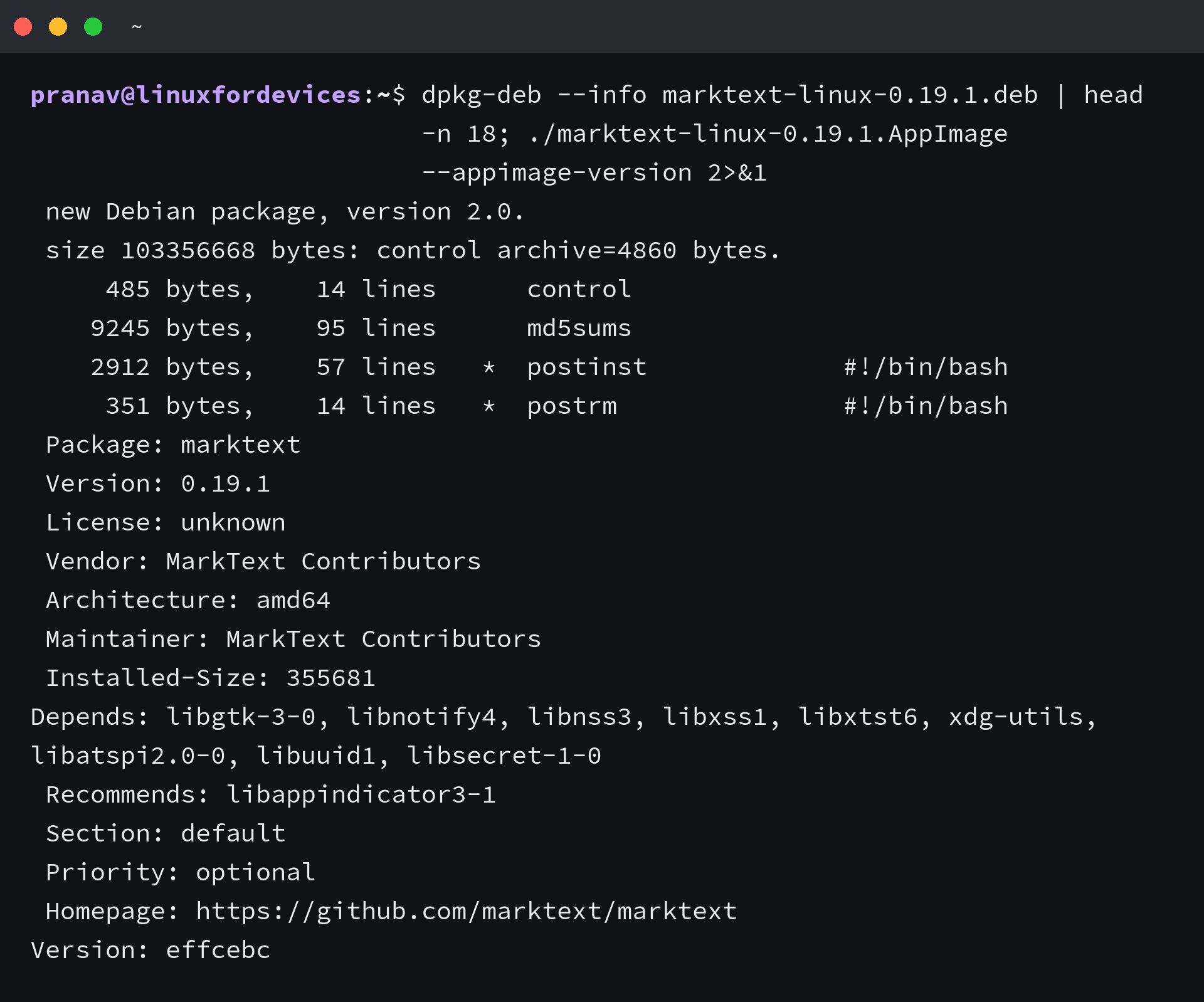The image size is (1204, 1002).
Task: Click the 'libnotify4,' dependency text
Action: [x=429, y=717]
